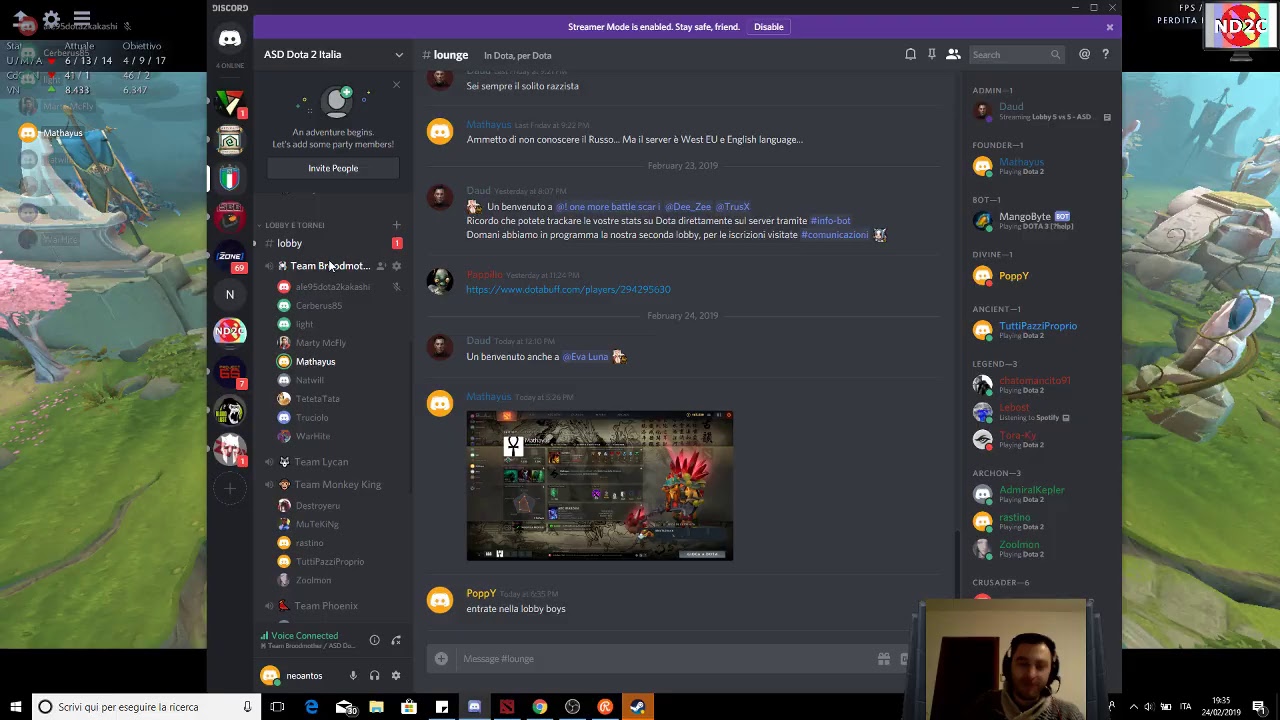Upload a file with the plus icon
This screenshot has width=1280, height=720.
point(441,659)
